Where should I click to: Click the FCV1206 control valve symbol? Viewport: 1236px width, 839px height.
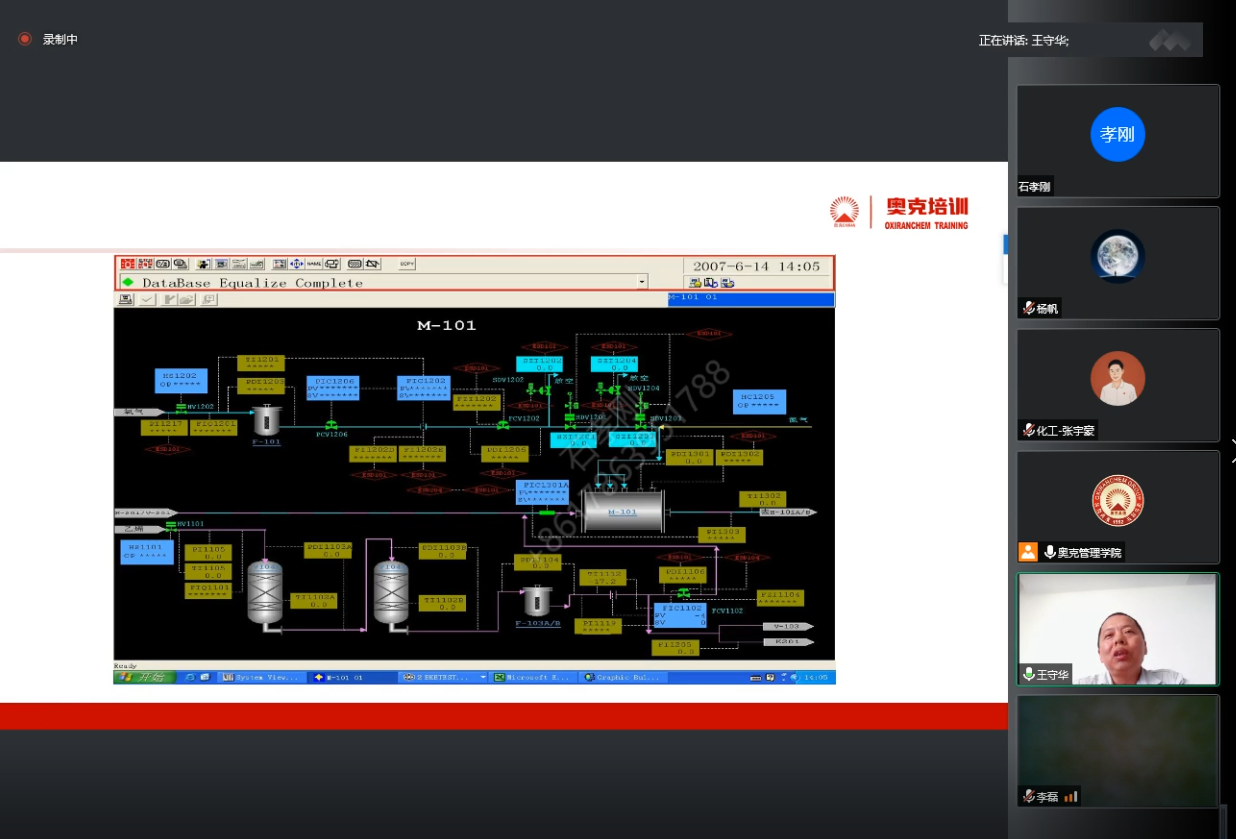330,425
